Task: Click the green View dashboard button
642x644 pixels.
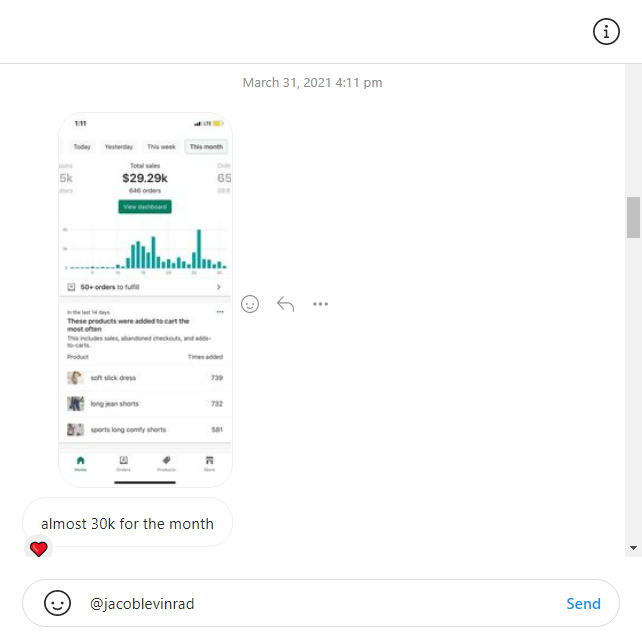Action: coord(145,207)
